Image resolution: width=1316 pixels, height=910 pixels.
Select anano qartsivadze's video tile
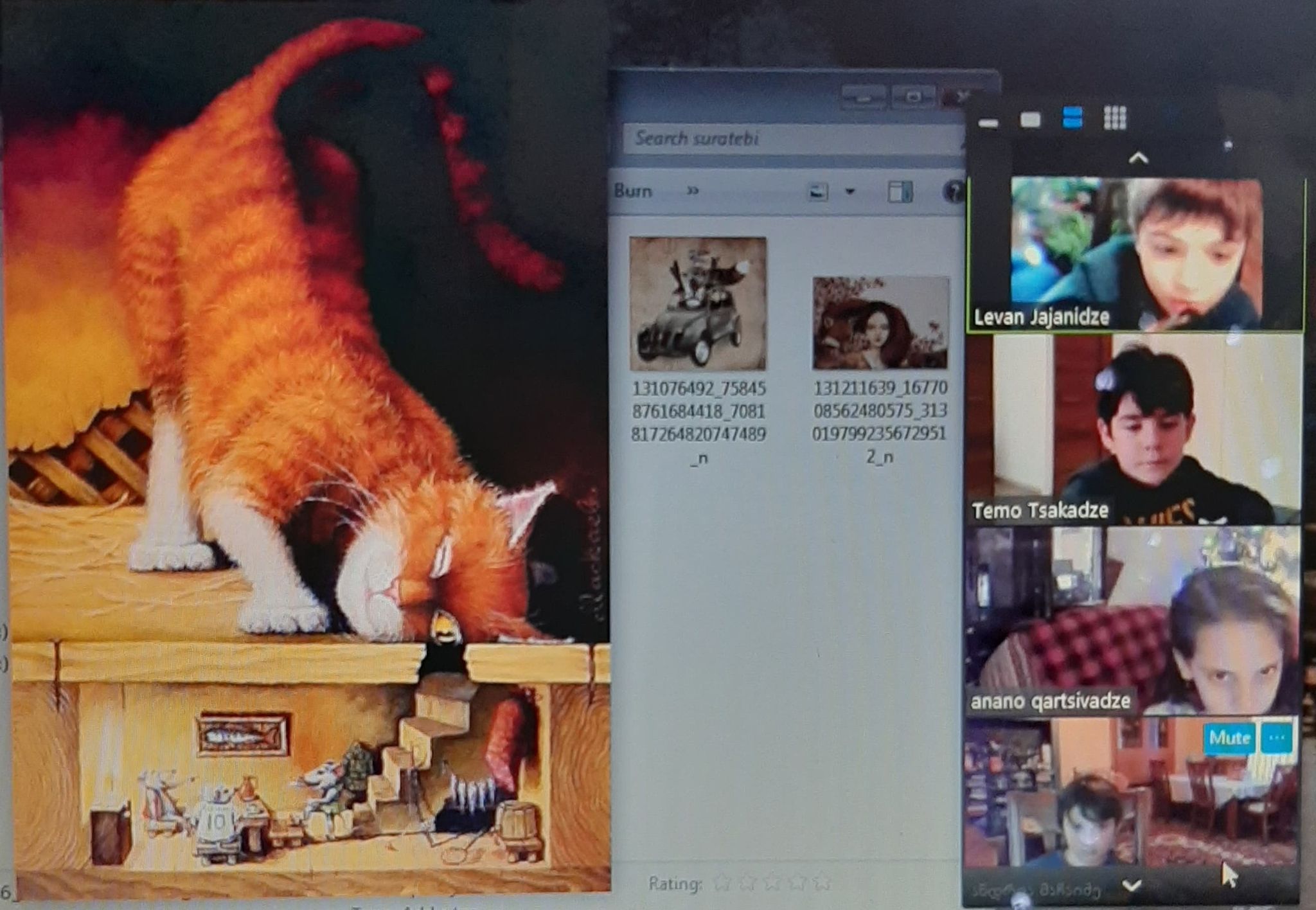click(1134, 621)
